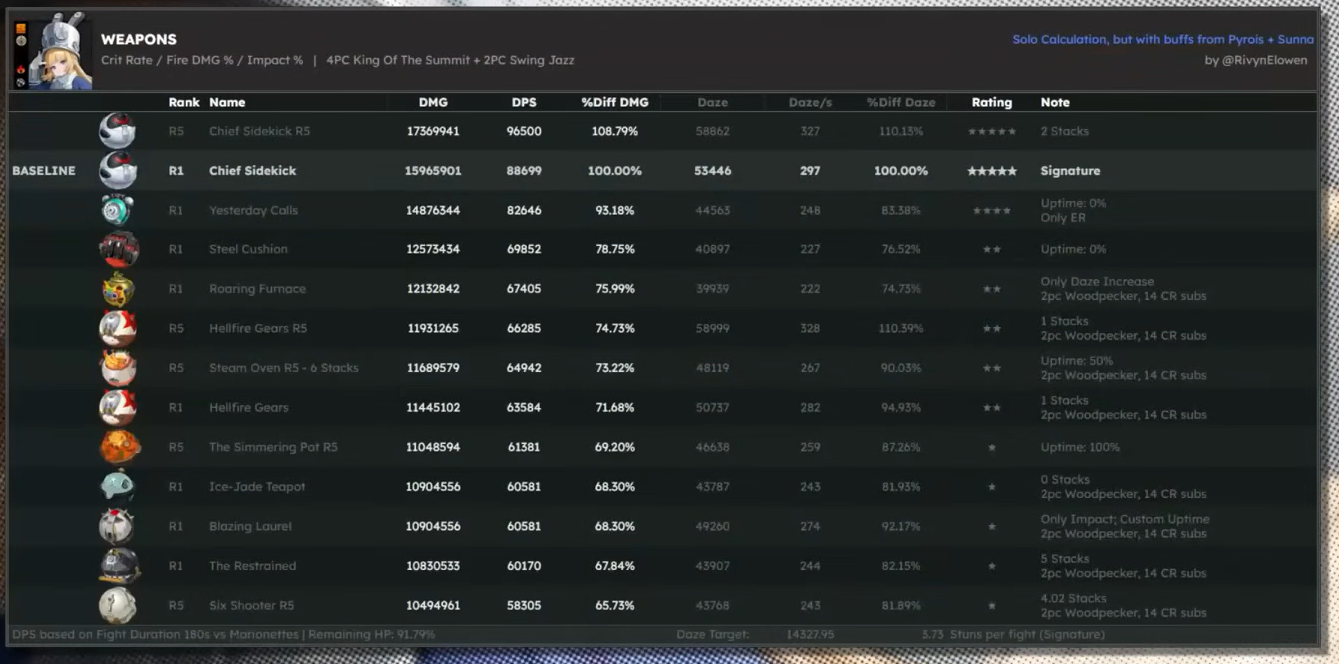1339x664 pixels.
Task: Click the Roaring Furnace weapon icon
Action: 118,289
